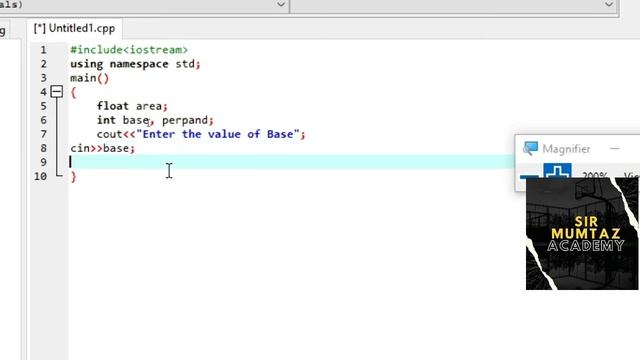Switch to the Untitled1.cpp tab
Image resolution: width=640 pixels, height=360 pixels.
coord(74,29)
